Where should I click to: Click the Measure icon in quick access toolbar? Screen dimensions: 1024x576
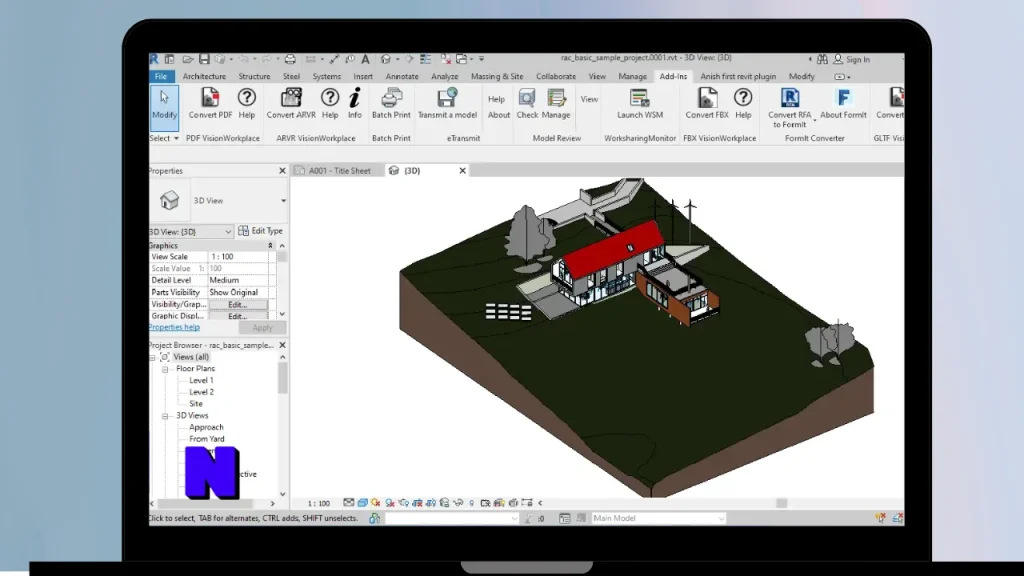(x=334, y=59)
